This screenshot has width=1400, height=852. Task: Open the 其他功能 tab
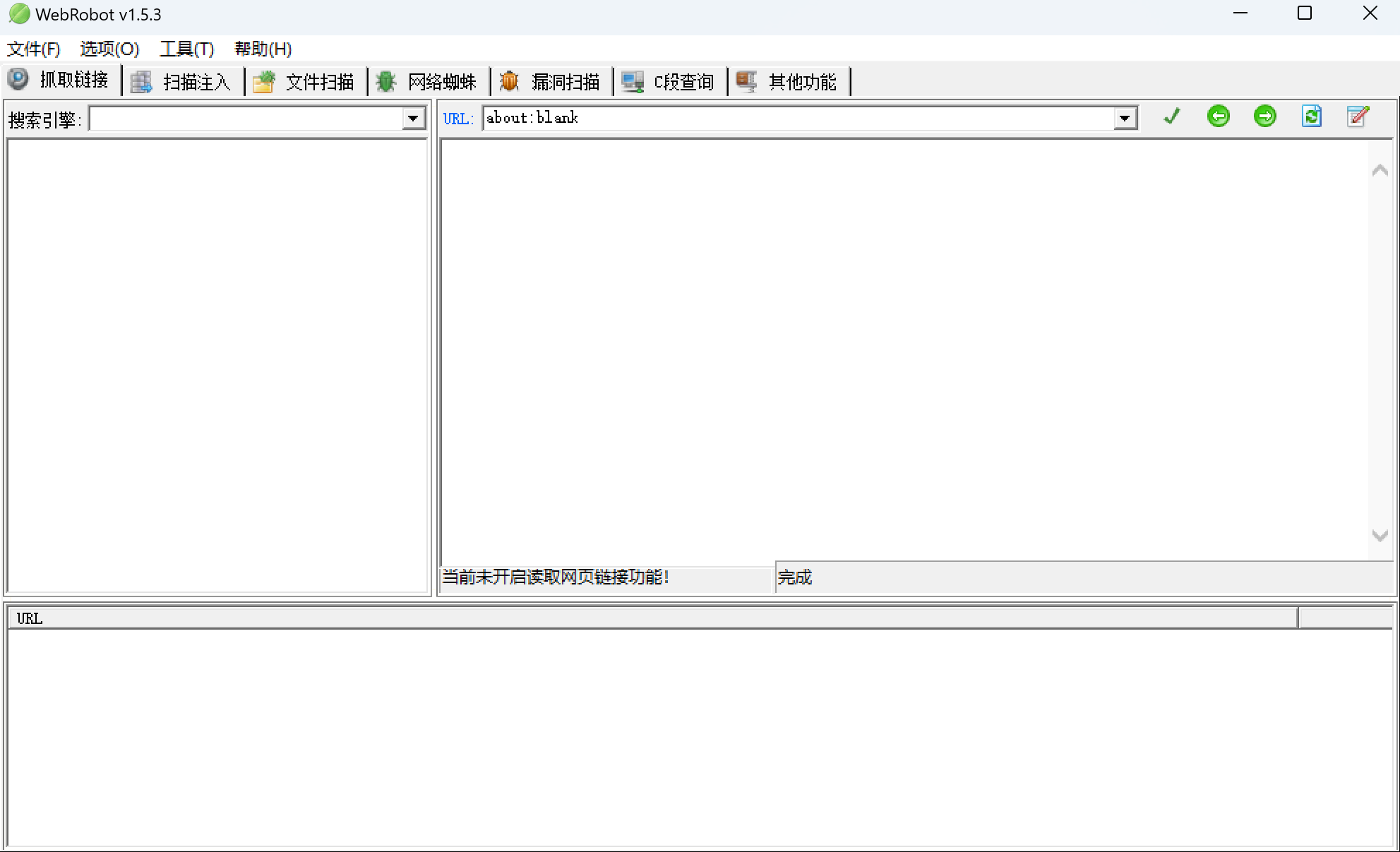[x=788, y=82]
